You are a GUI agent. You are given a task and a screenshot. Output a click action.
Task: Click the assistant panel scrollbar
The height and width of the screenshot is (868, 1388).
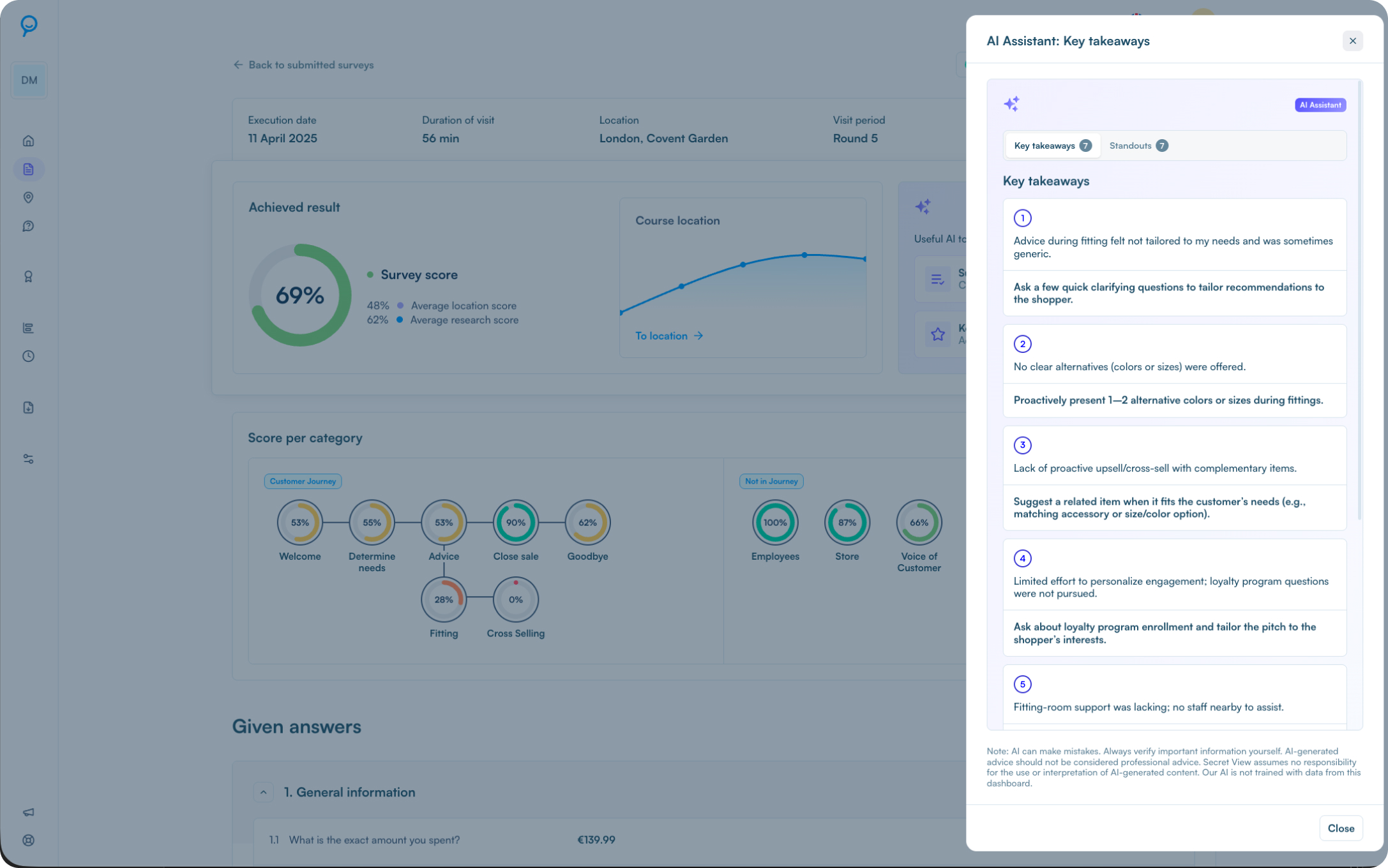pos(1359,300)
